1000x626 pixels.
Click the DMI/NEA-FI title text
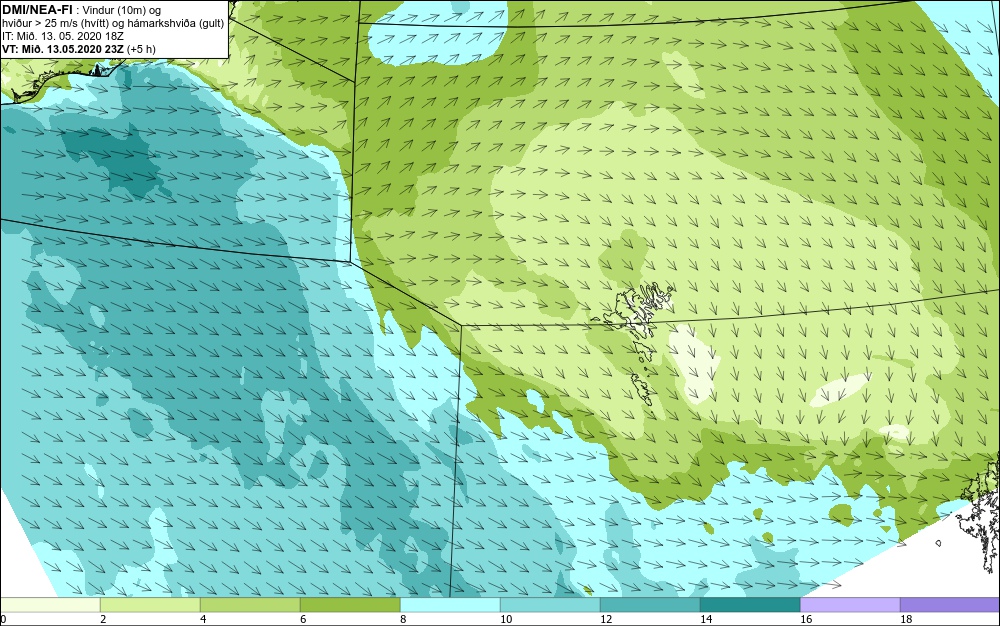(38, 10)
